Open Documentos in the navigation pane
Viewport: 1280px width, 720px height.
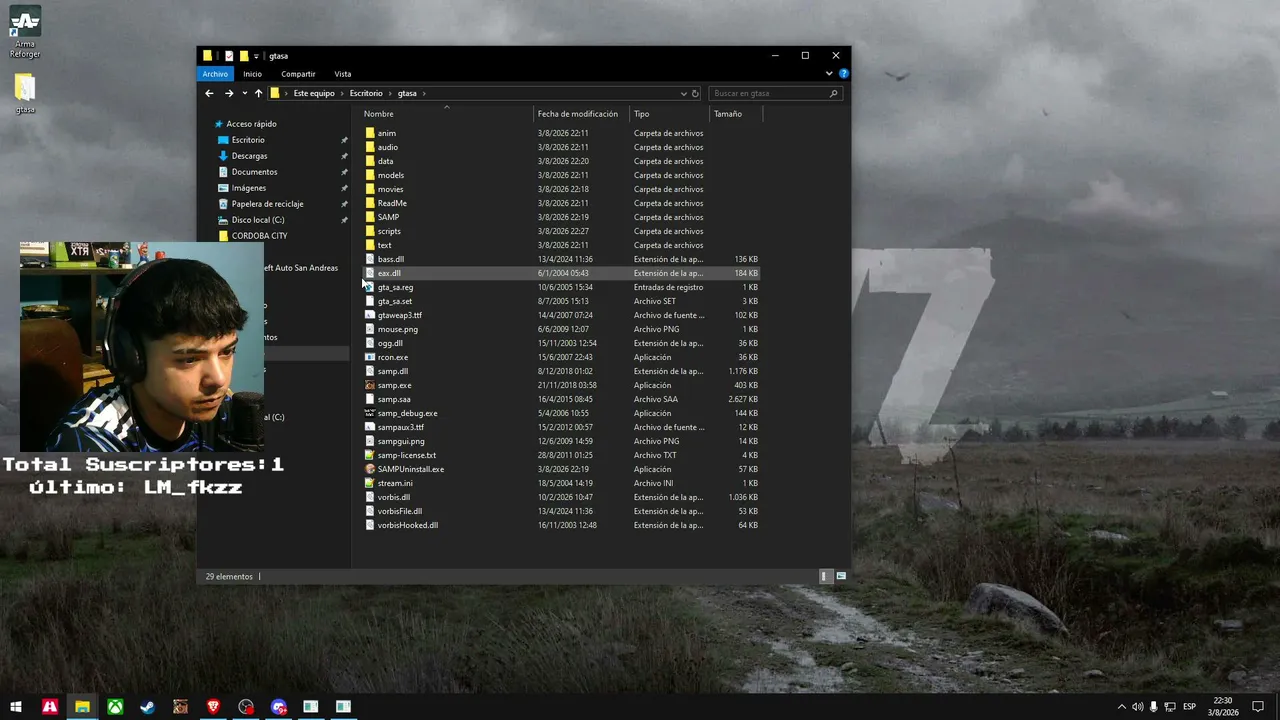click(x=254, y=172)
